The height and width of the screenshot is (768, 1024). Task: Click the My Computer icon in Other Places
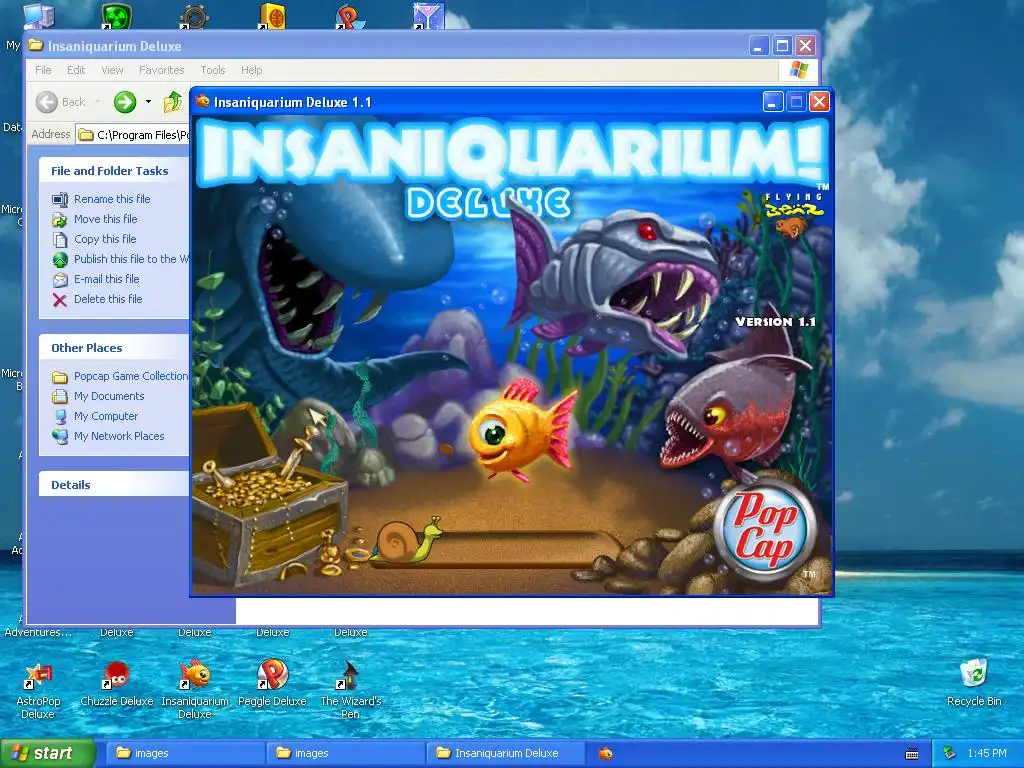[x=60, y=417]
